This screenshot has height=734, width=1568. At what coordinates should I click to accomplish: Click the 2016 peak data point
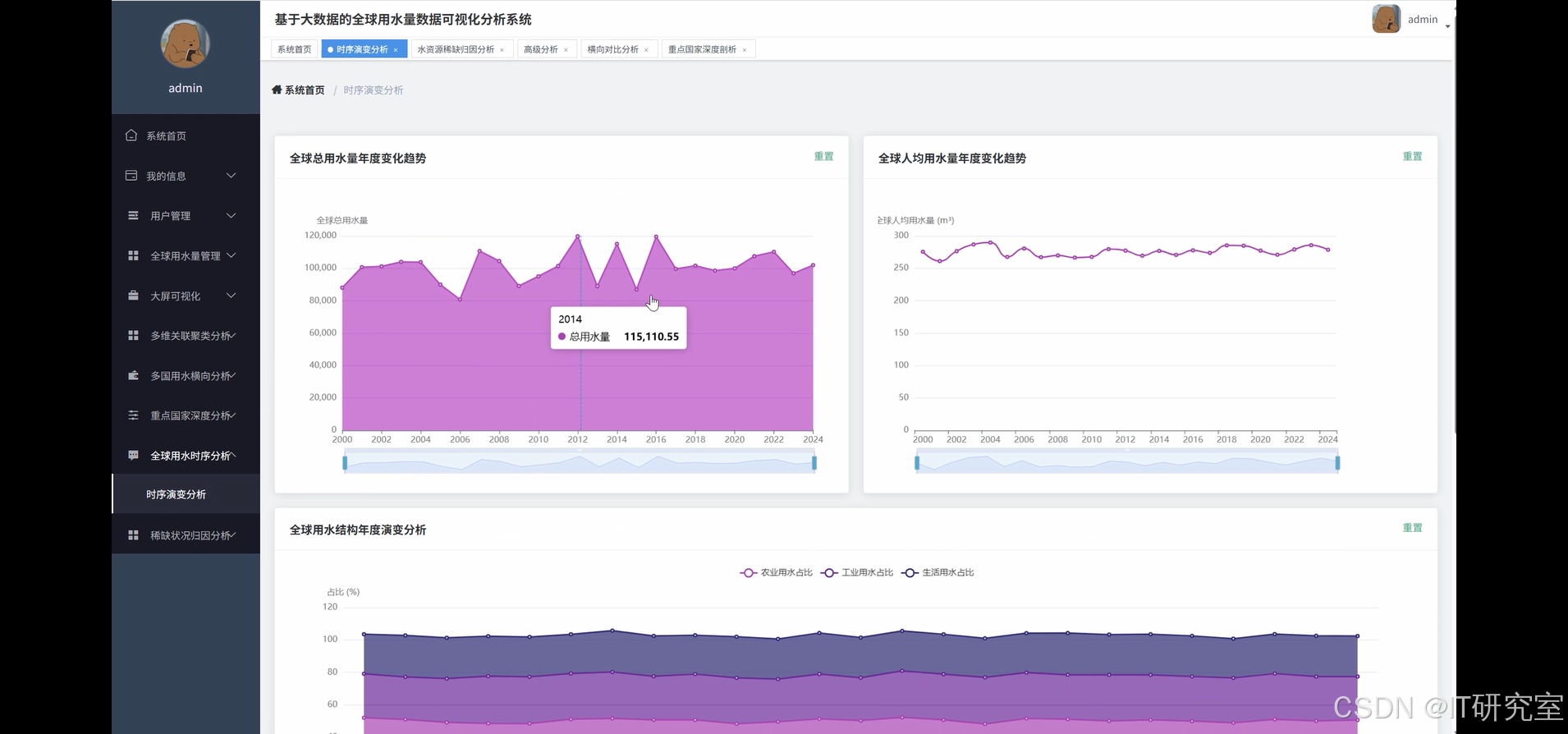point(656,236)
